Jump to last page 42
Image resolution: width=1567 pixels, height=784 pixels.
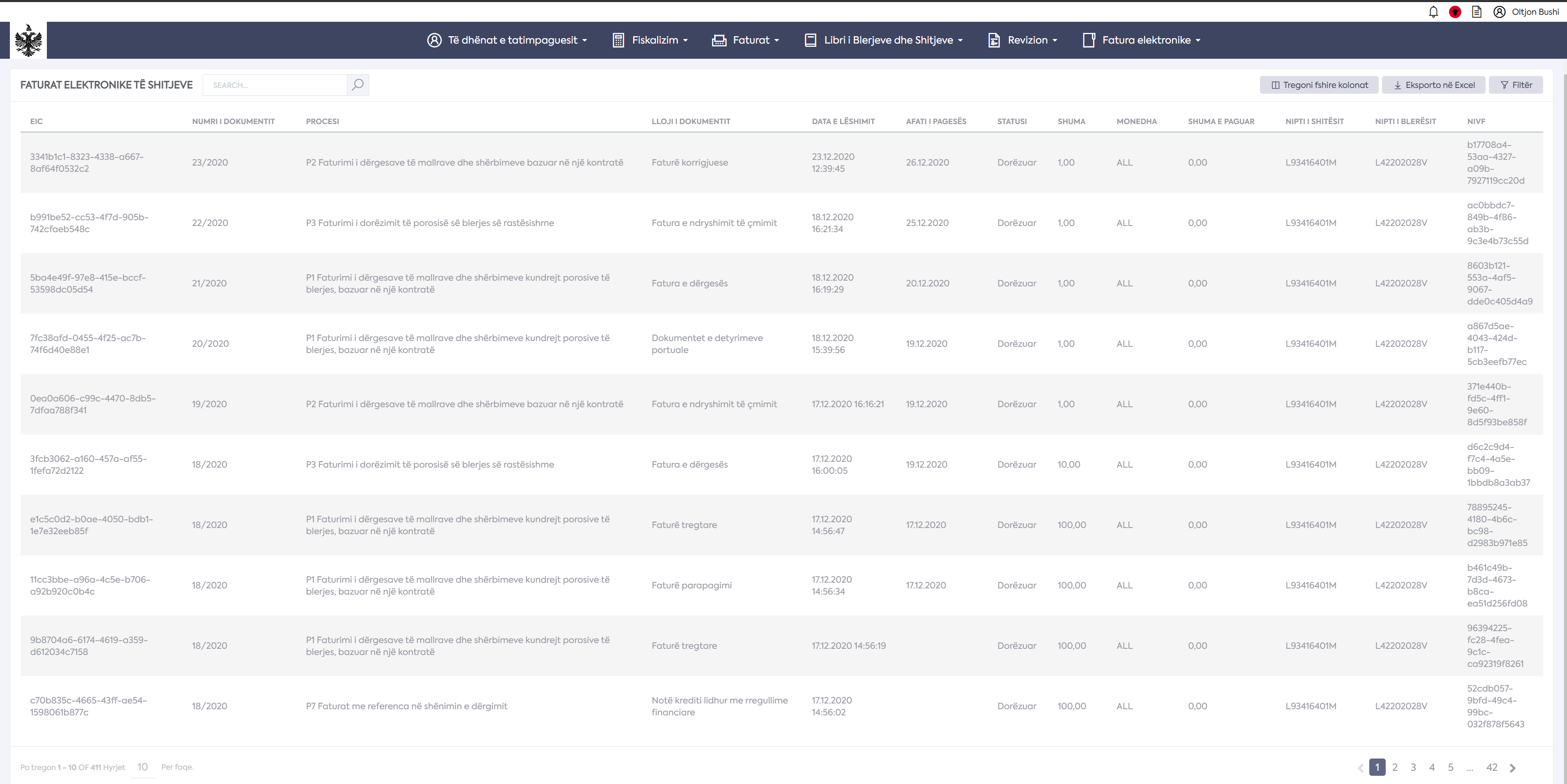click(x=1492, y=767)
